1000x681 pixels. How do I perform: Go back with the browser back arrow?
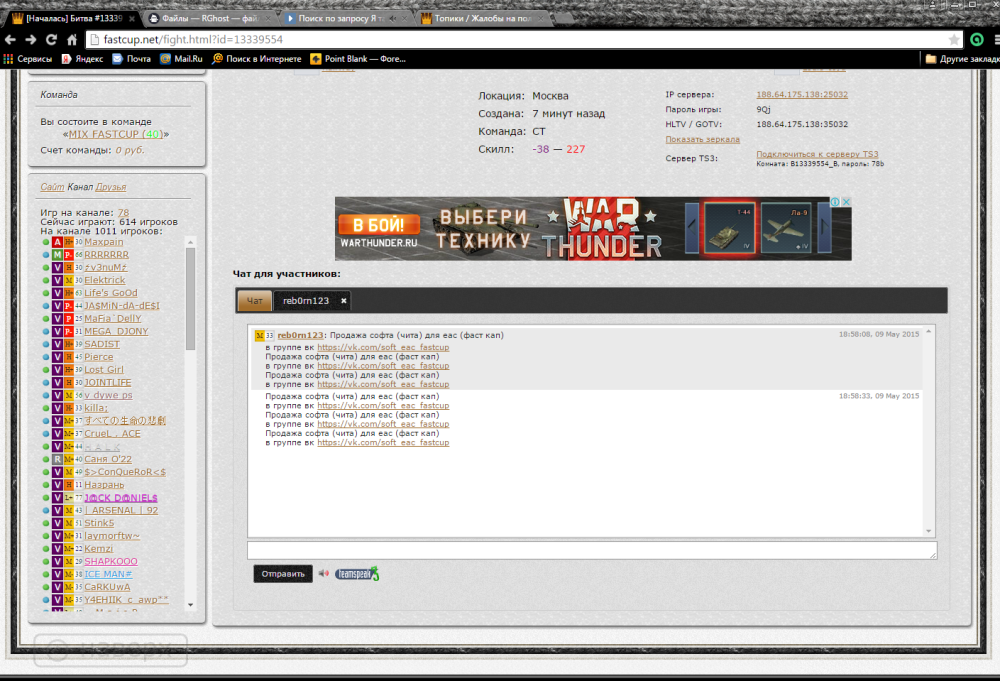click(10, 40)
